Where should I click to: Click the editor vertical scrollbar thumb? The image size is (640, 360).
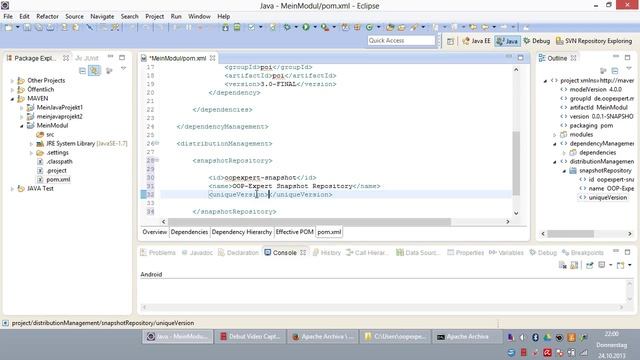point(516,163)
